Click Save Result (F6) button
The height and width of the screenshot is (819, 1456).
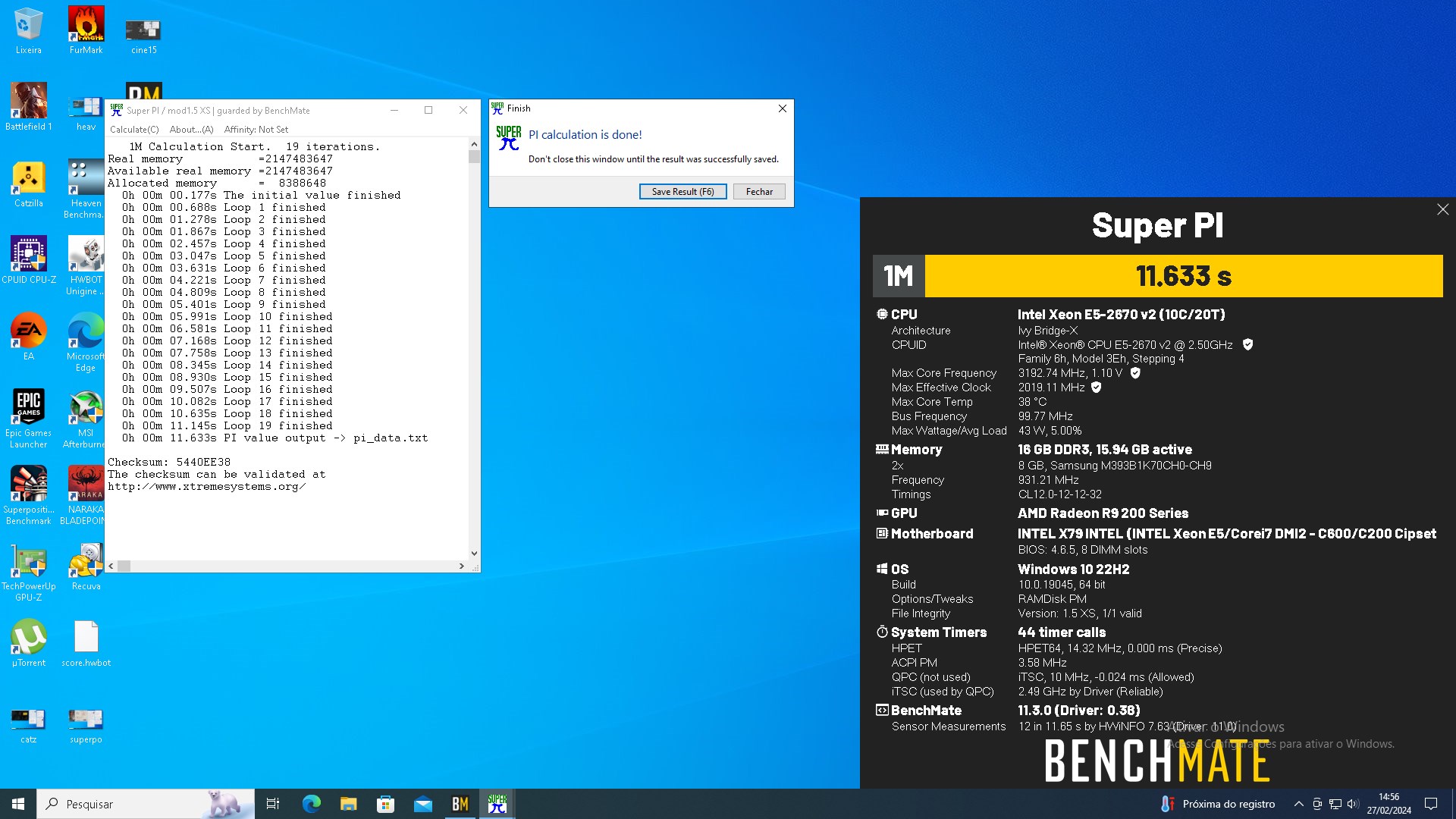(x=682, y=192)
